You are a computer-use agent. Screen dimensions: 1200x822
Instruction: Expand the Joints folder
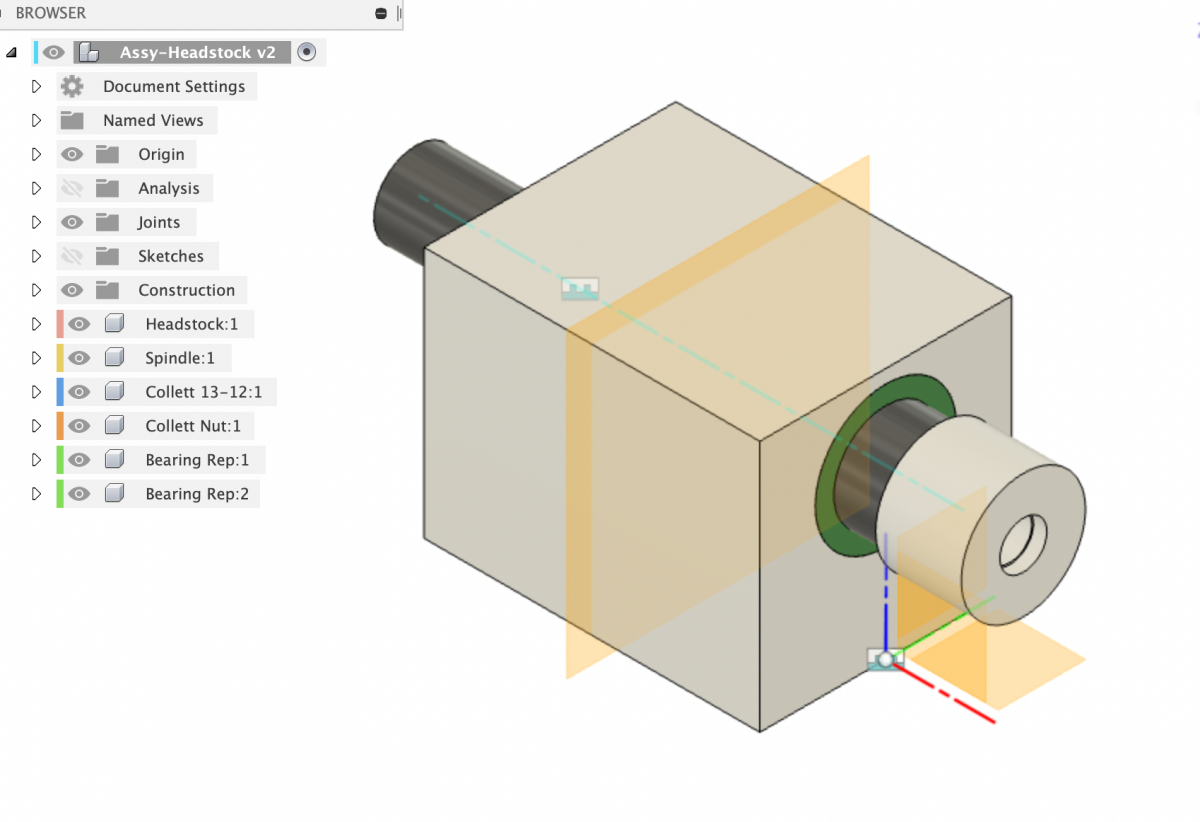pyautogui.click(x=36, y=222)
